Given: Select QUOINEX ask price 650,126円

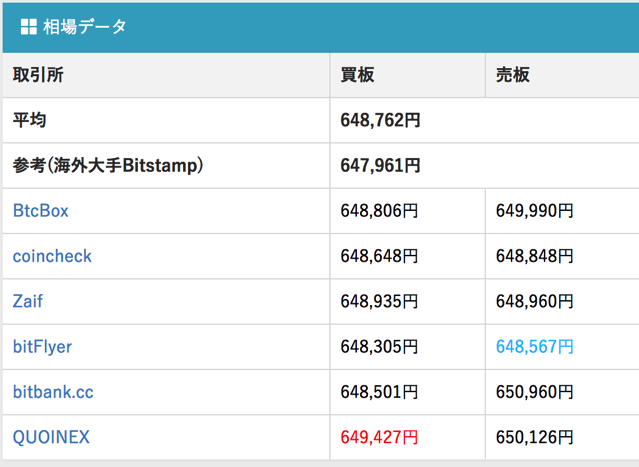Looking at the screenshot, I should 535,437.
